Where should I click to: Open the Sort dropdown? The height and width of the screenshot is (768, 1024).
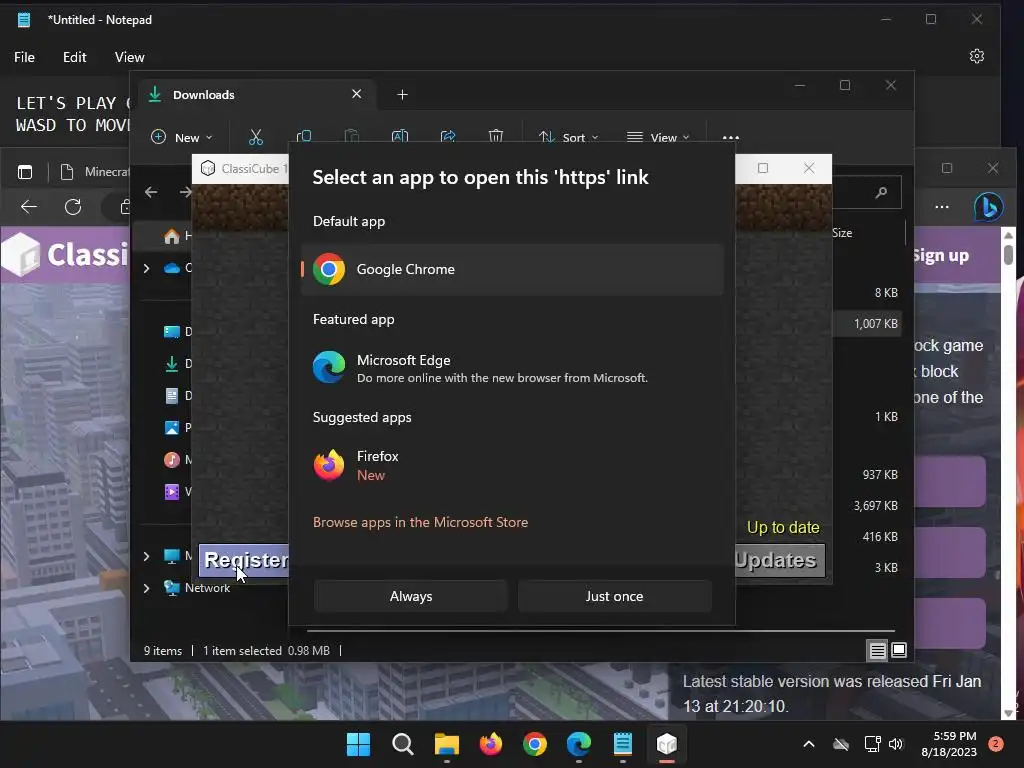(x=568, y=137)
